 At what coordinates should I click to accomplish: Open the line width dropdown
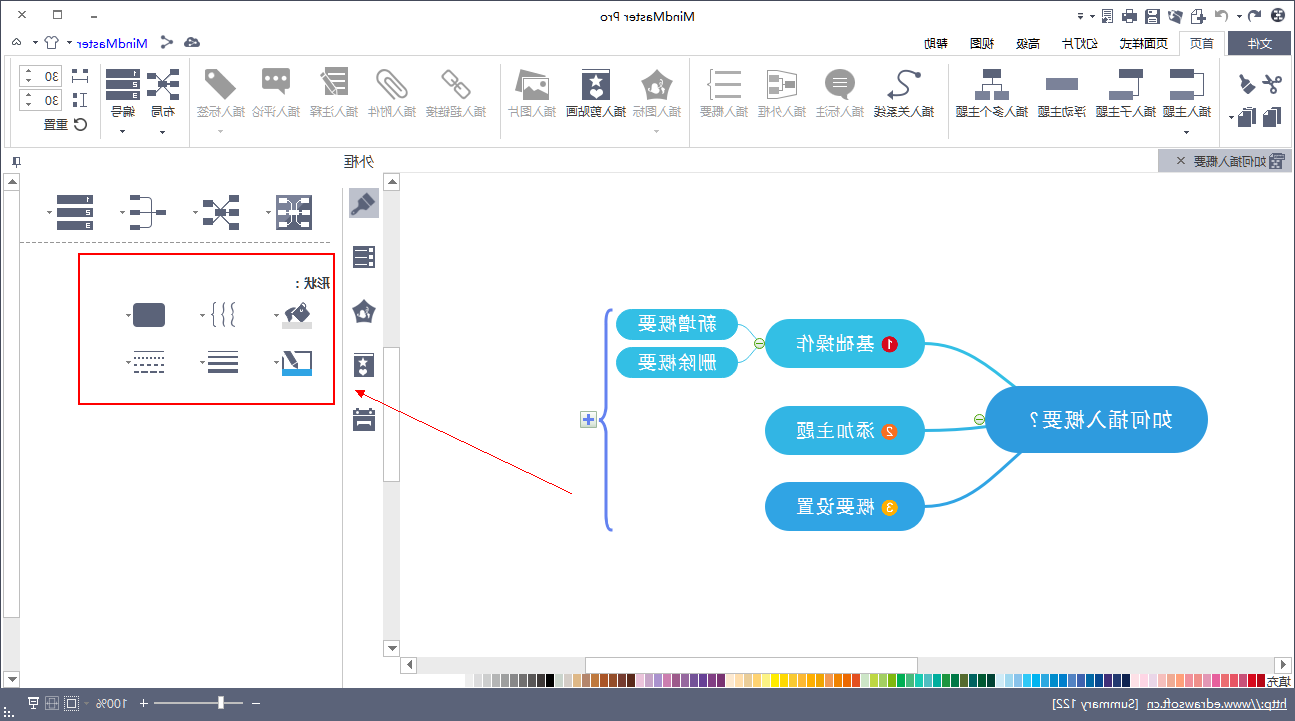click(221, 363)
